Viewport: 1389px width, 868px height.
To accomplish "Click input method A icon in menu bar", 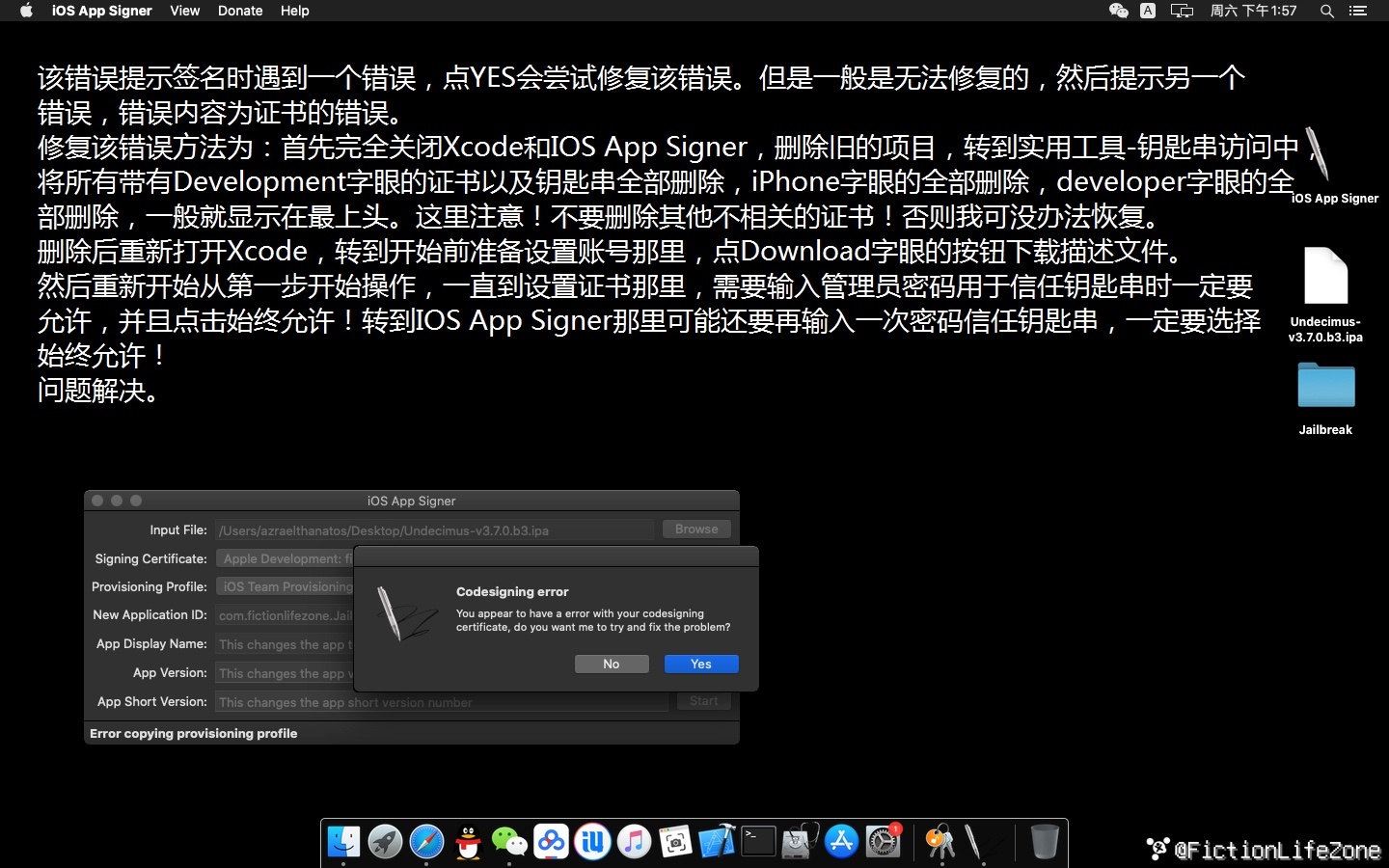I will pyautogui.click(x=1148, y=11).
